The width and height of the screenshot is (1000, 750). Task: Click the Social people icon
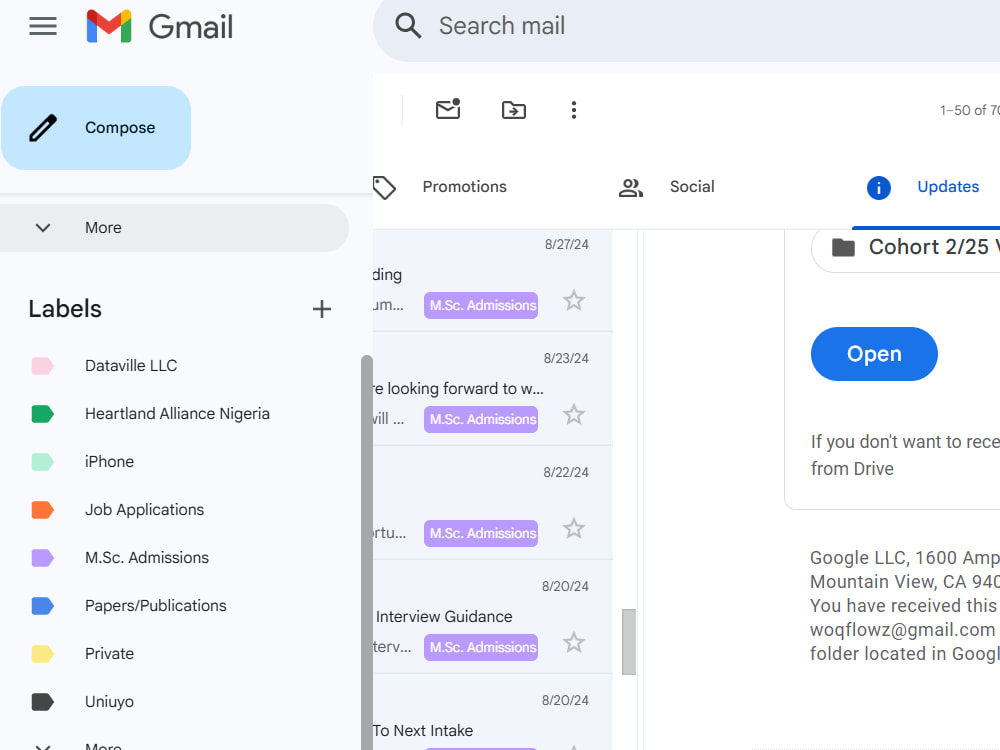click(x=631, y=188)
